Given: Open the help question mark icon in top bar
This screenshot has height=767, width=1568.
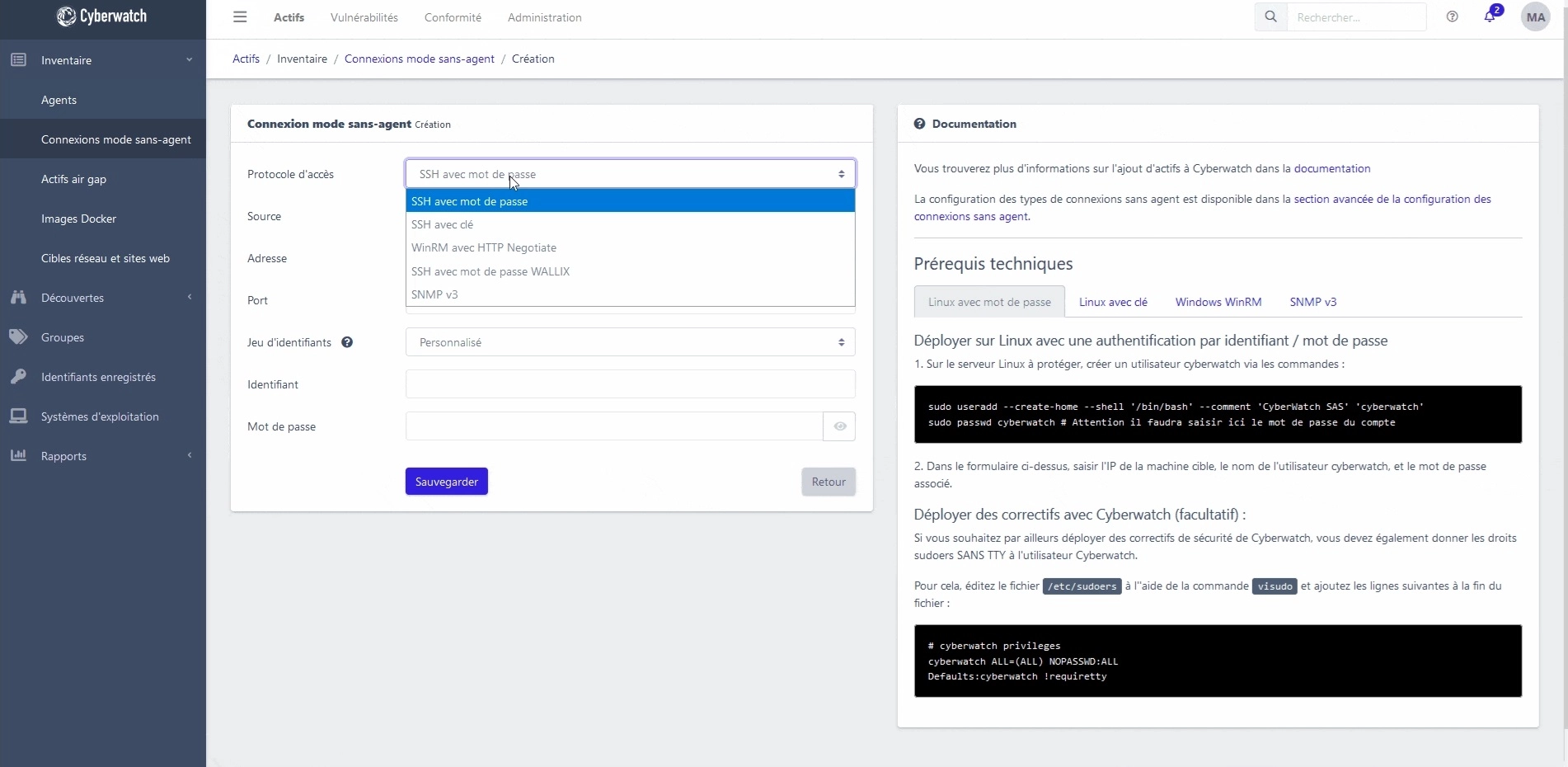Looking at the screenshot, I should [1453, 17].
